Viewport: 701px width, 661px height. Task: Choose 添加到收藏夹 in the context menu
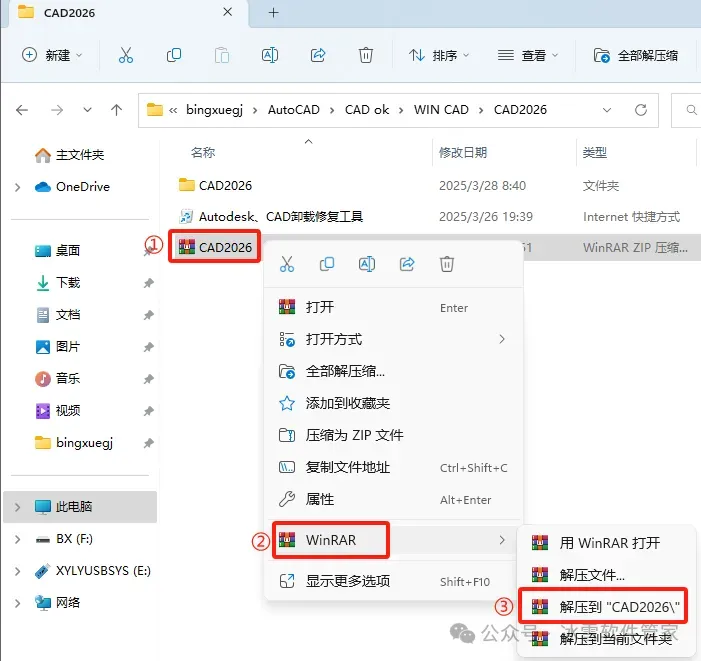(x=393, y=404)
